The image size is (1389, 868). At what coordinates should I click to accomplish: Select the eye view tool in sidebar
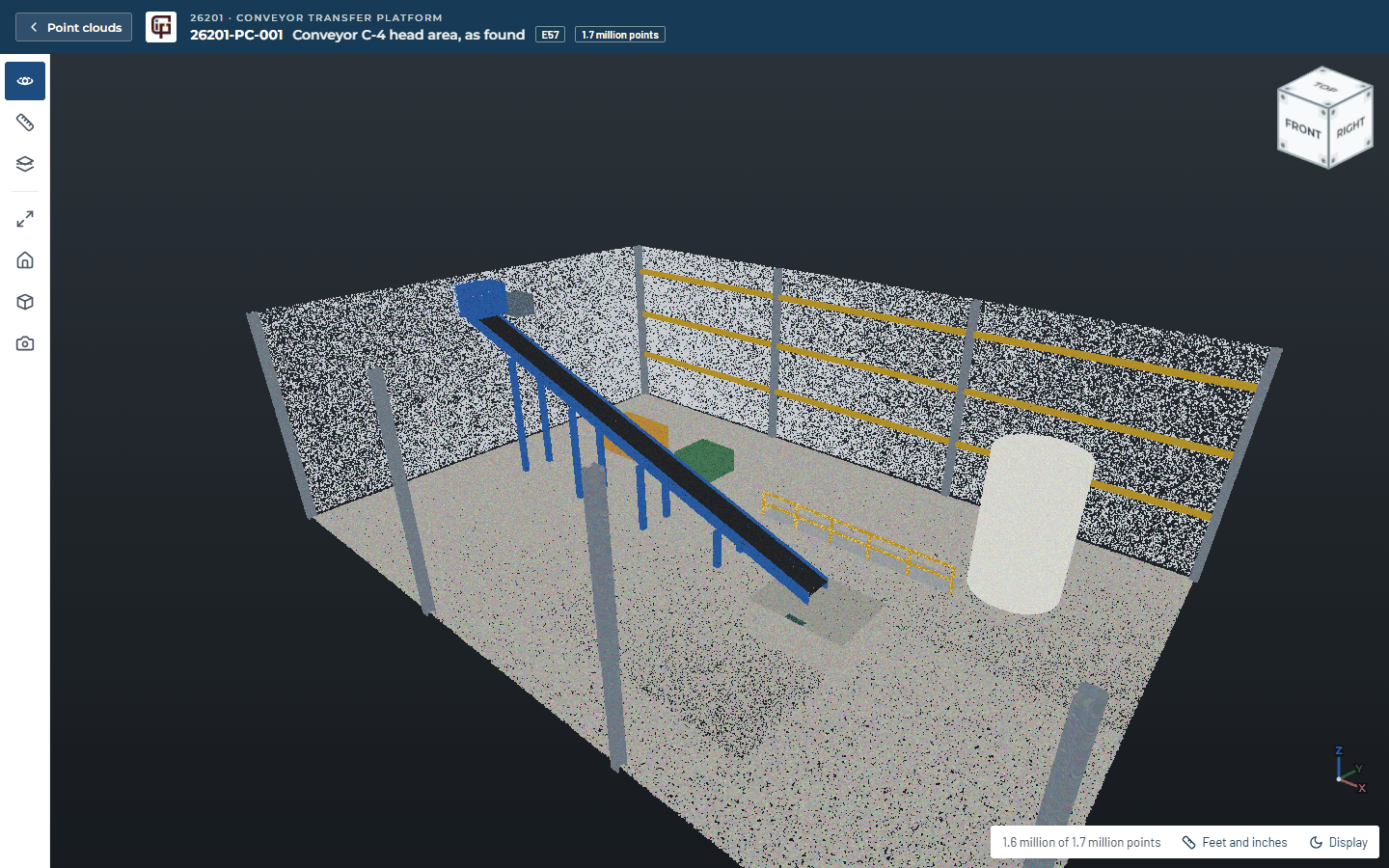[25, 81]
